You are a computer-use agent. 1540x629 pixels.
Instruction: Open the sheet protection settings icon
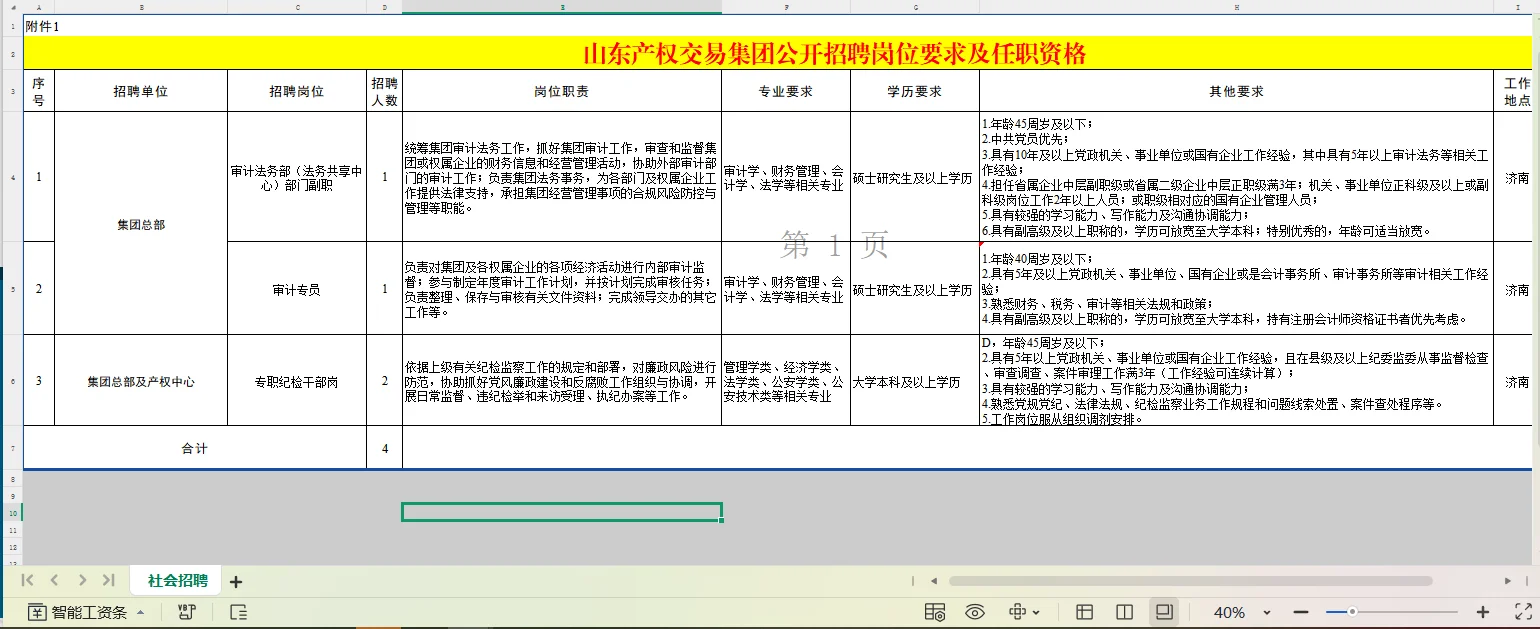pyautogui.click(x=935, y=612)
